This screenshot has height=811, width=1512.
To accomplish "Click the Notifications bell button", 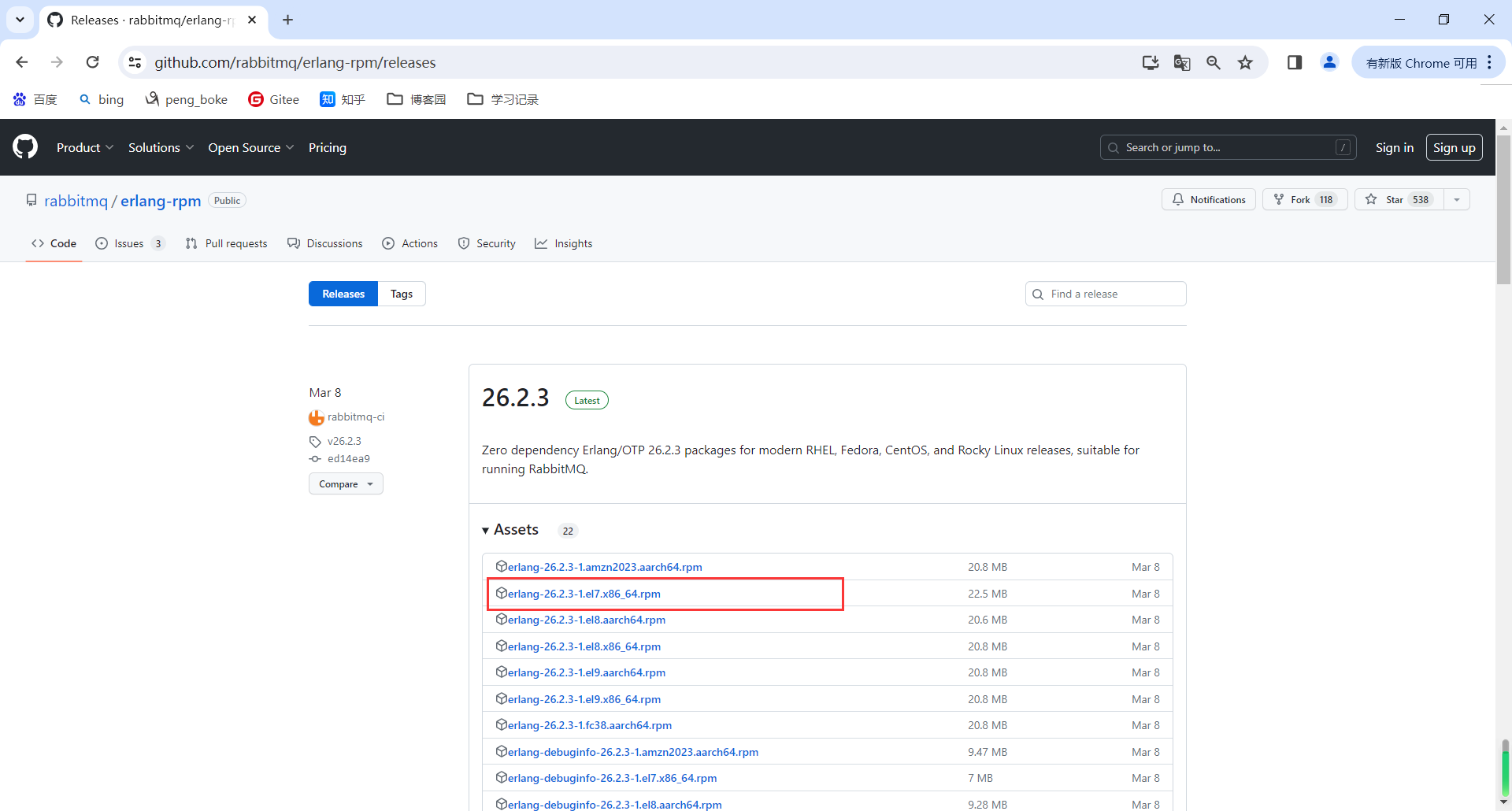I will [1208, 199].
